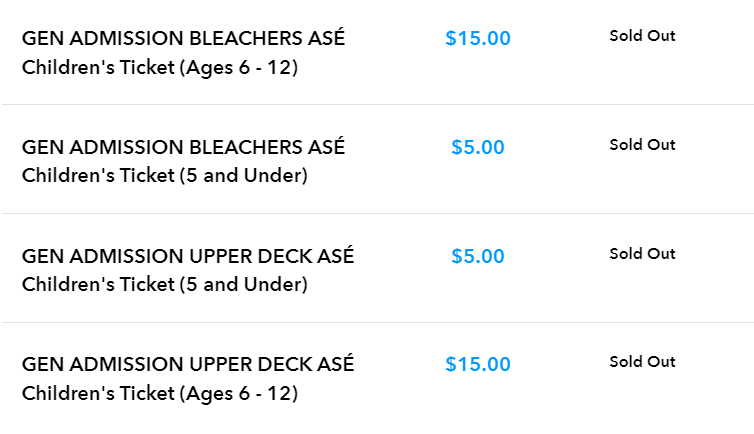Select the $5.00 price for Bleachers 5 and Under
This screenshot has width=754, height=434.
pyautogui.click(x=478, y=148)
